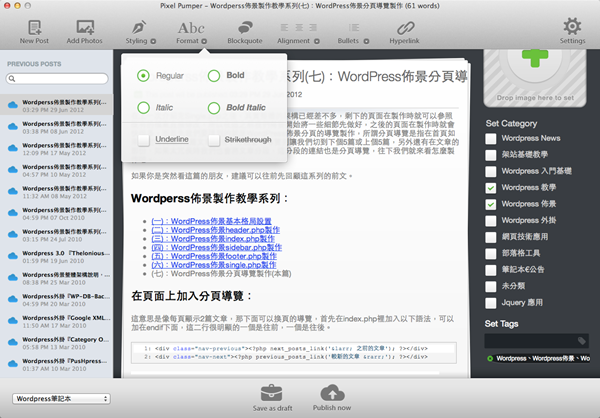
Task: Select the post dated 03:29 PM 29 Jun 2012
Action: (x=57, y=104)
